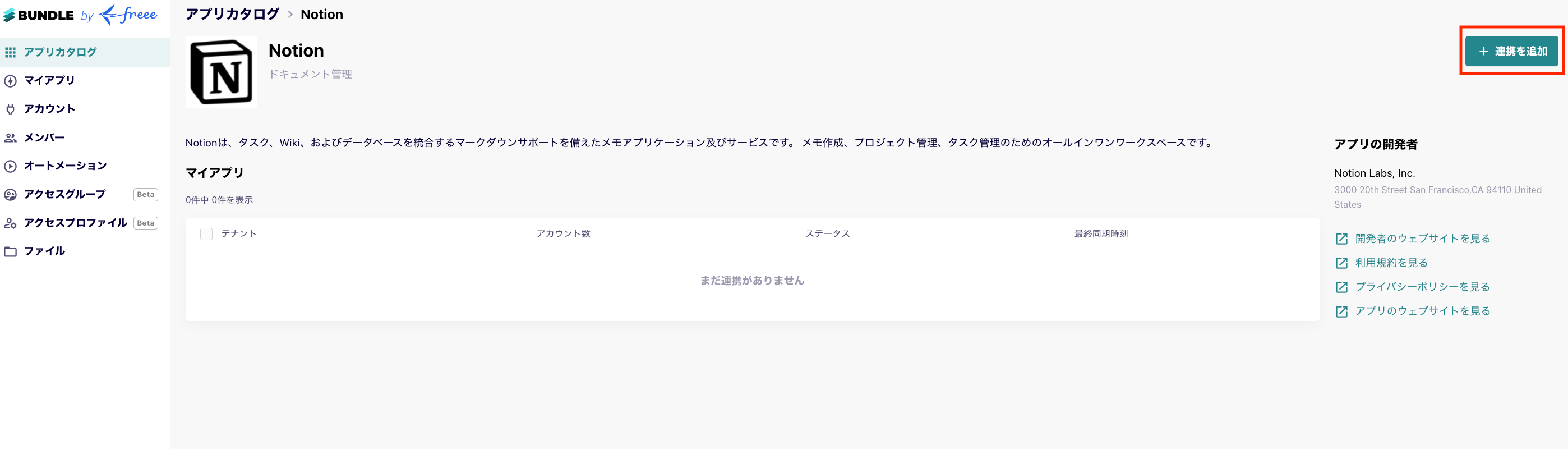Click the 連携を追加 button

(x=1511, y=51)
